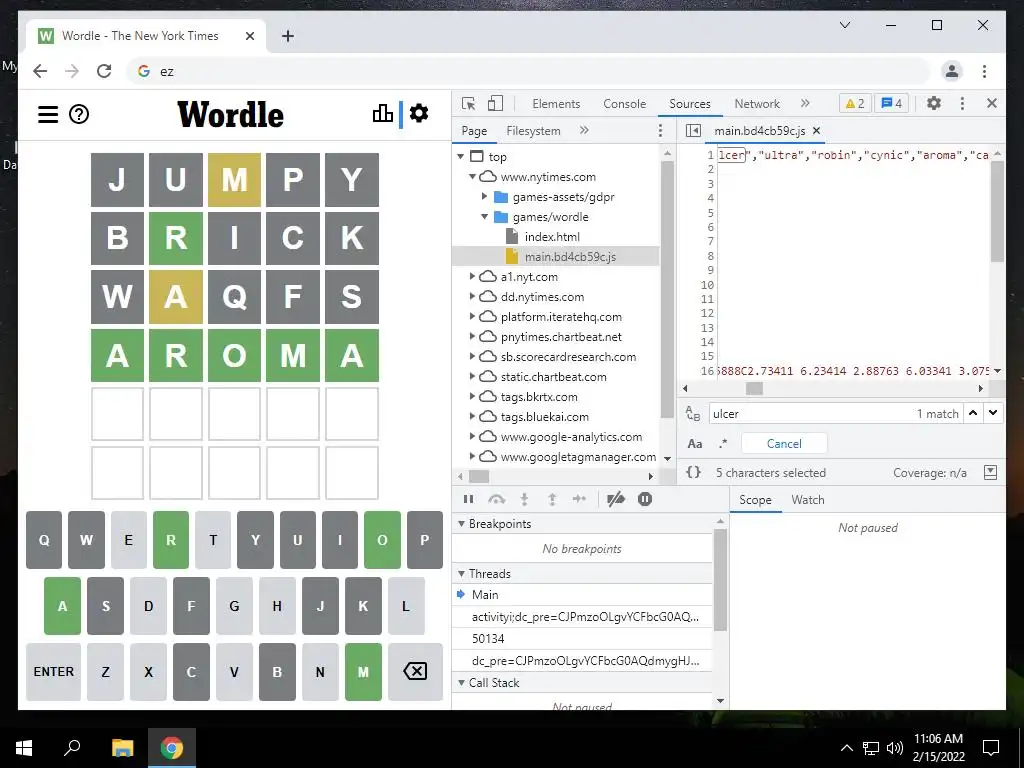Toggle the file navigator sidebar icon
This screenshot has height=768, width=1024.
693,131
